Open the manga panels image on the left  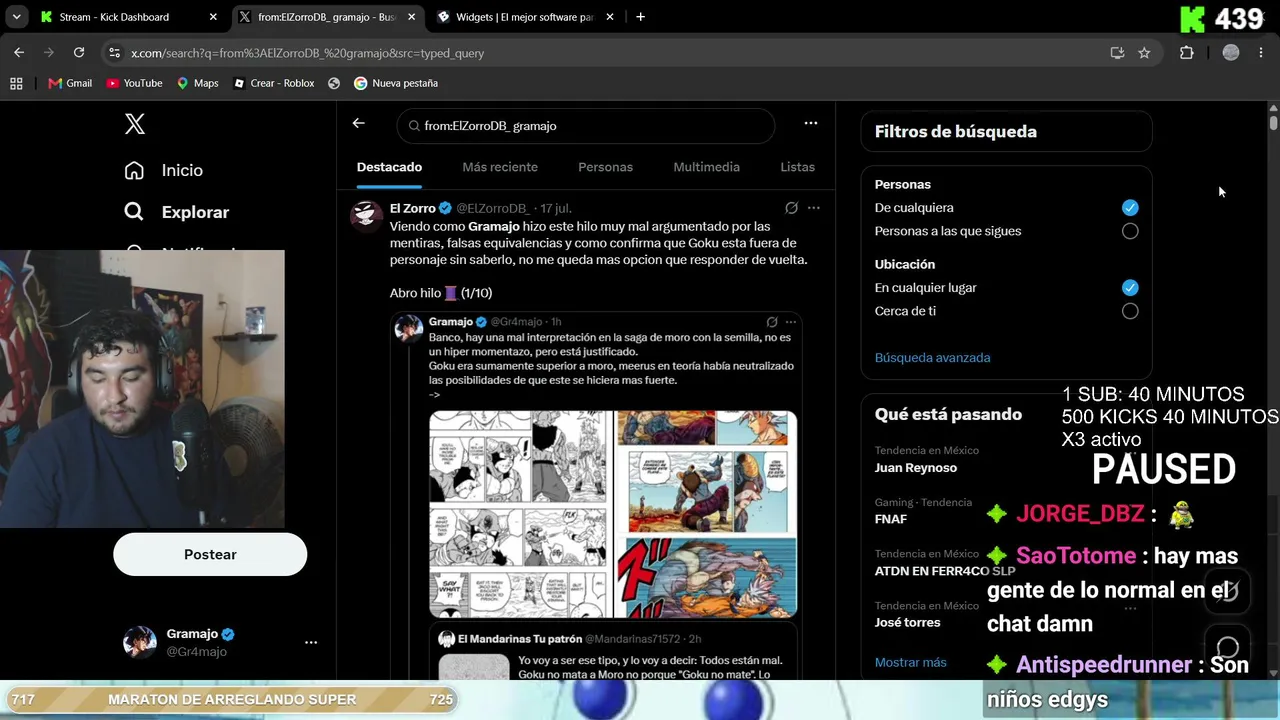pos(520,513)
